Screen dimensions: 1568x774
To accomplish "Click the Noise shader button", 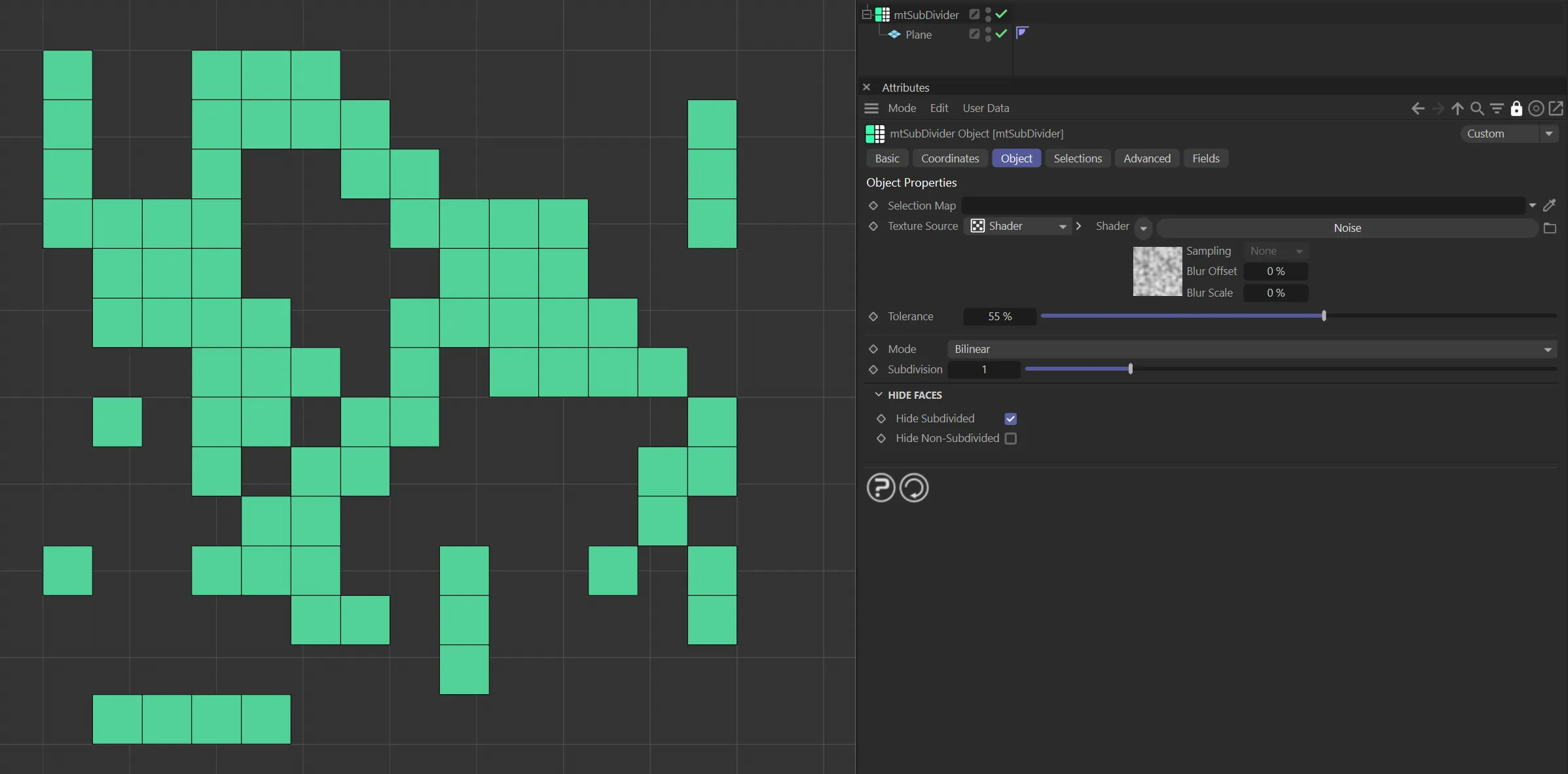I will (1347, 228).
